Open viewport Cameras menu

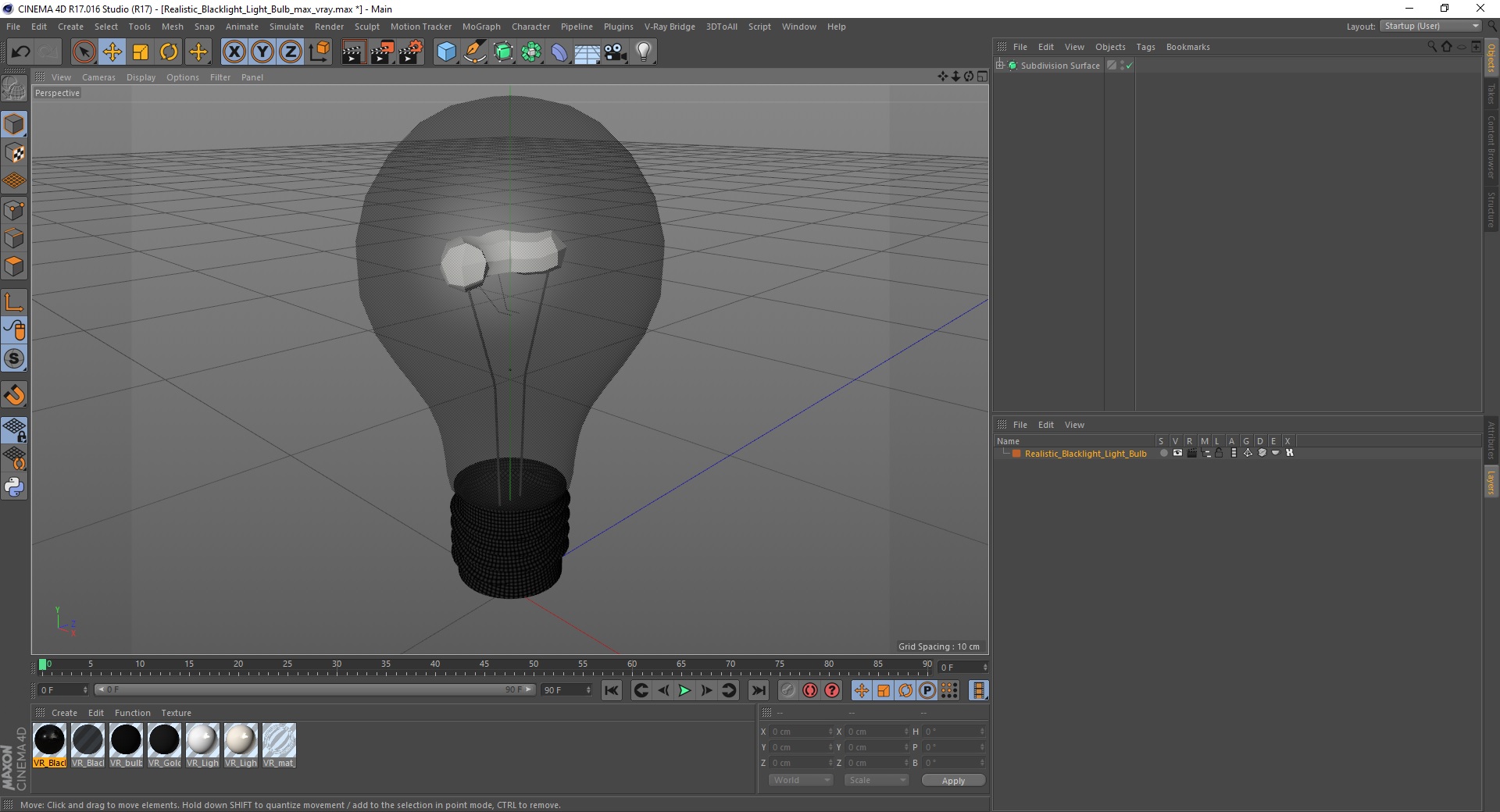pyautogui.click(x=98, y=77)
